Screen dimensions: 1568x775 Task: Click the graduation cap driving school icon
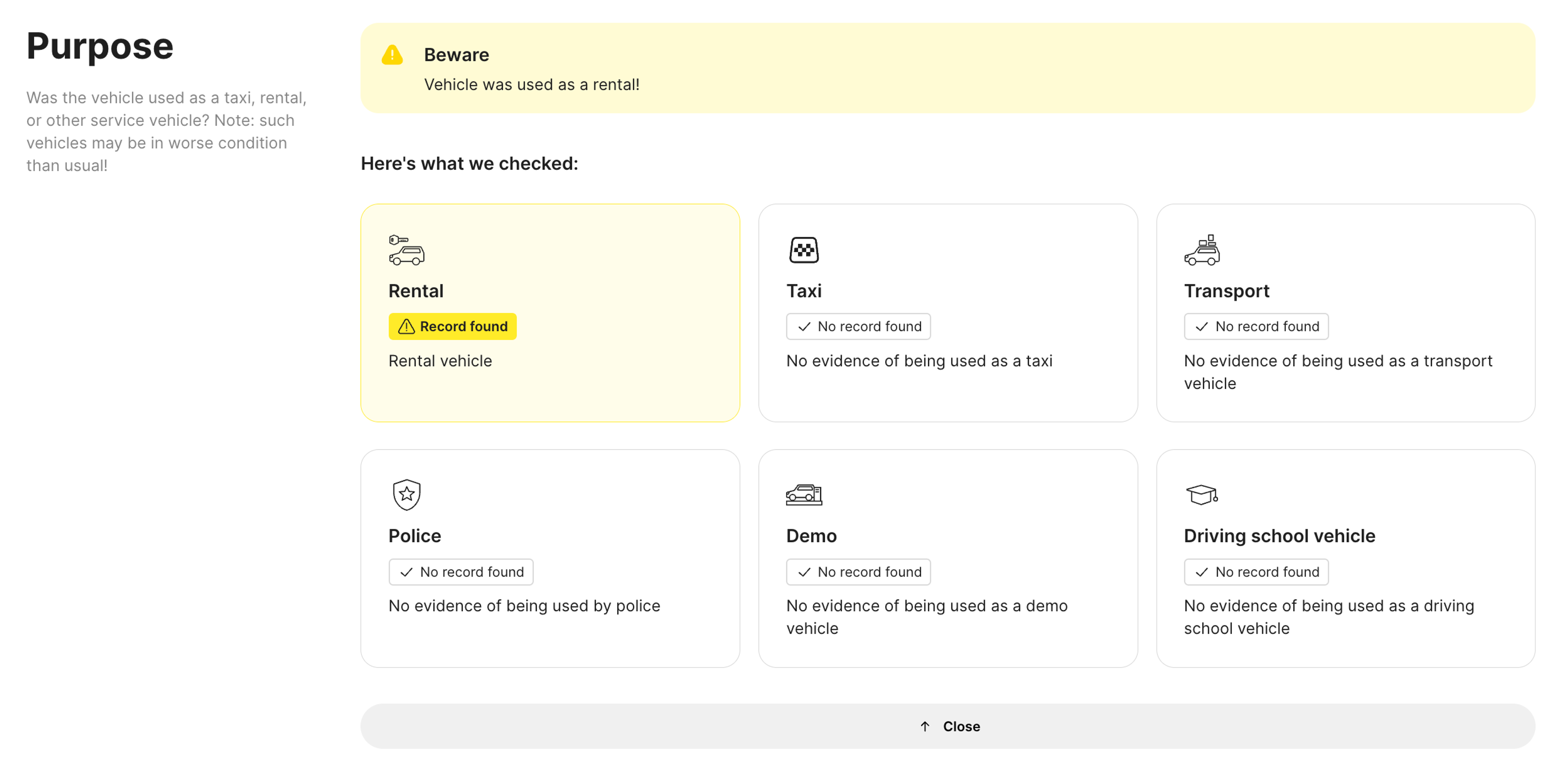point(1202,494)
